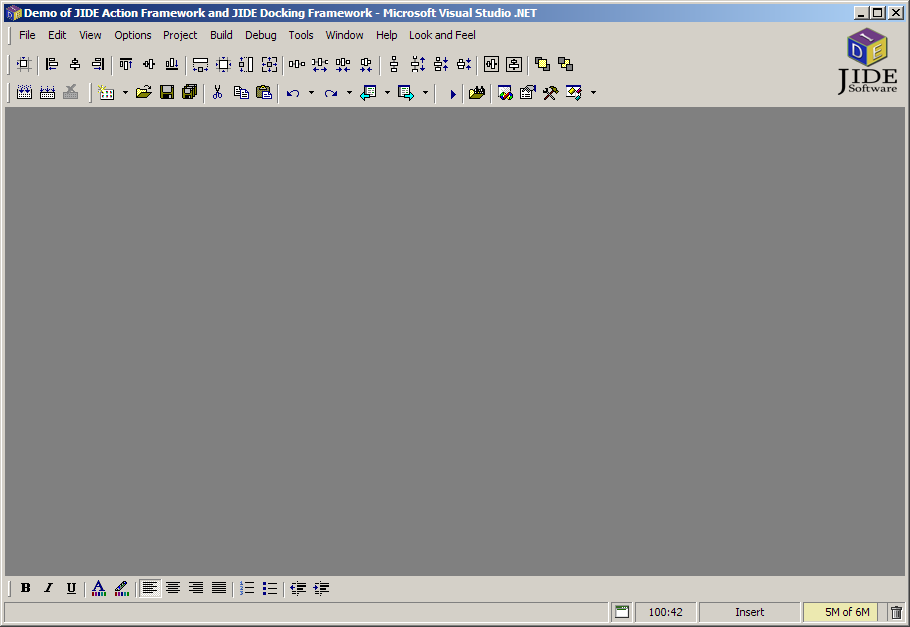The width and height of the screenshot is (910, 627).
Task: Click the Send to Back icon
Action: point(565,64)
